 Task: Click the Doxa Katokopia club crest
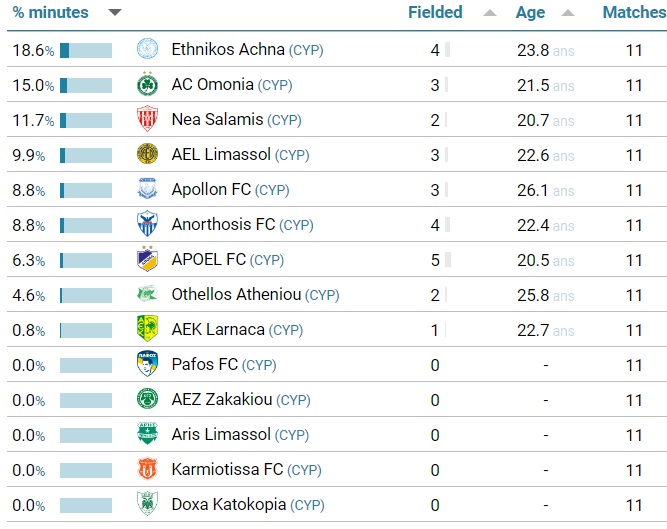coord(147,504)
